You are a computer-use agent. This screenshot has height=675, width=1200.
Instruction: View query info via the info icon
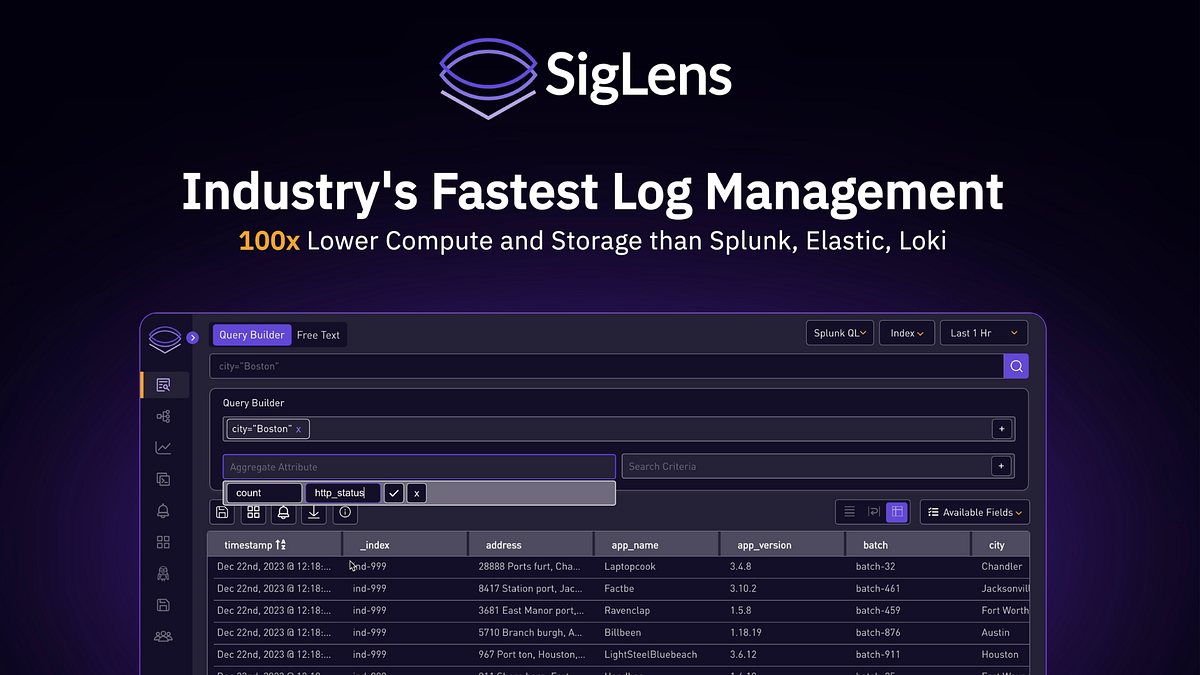coord(344,513)
